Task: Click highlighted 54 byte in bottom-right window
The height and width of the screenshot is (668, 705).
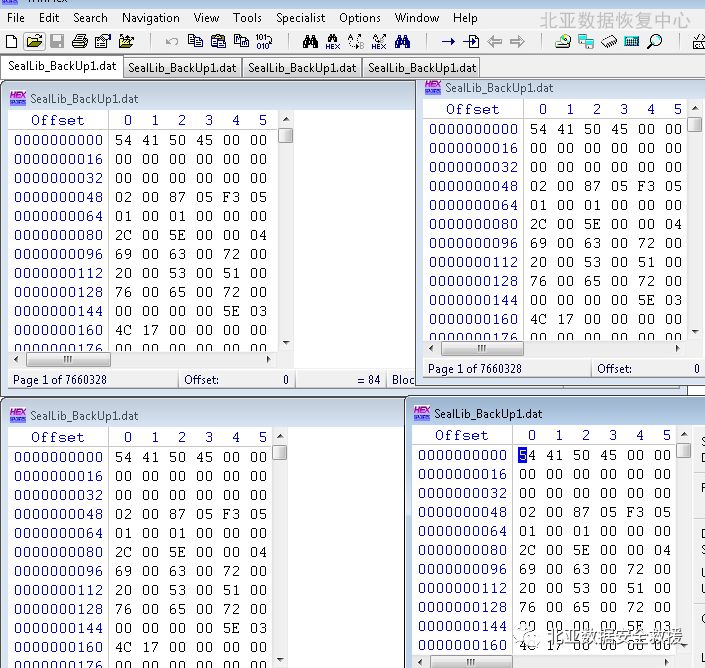Action: point(527,455)
